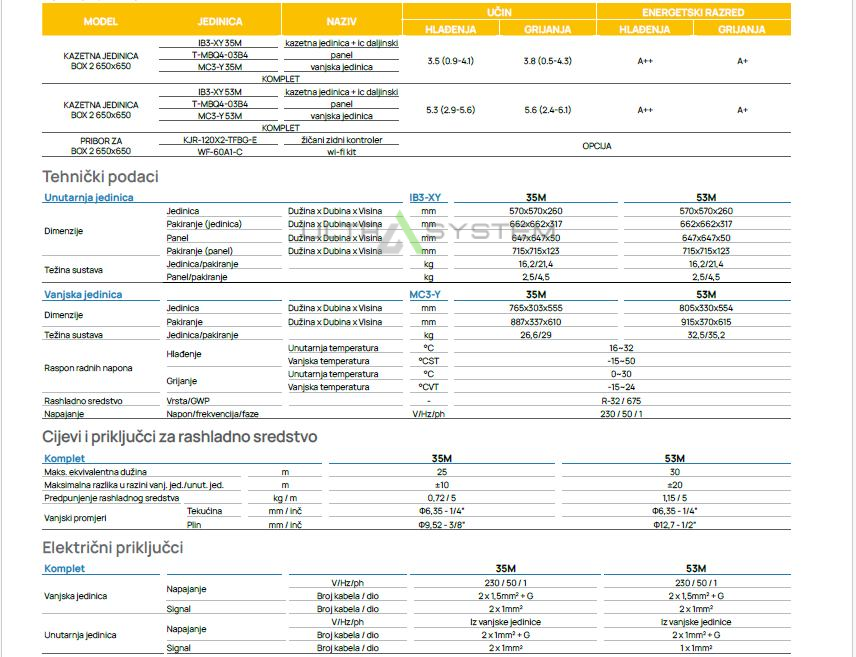Select the KJR-120X2-TFBG-E accessory code
856x657 pixels.
click(x=221, y=140)
